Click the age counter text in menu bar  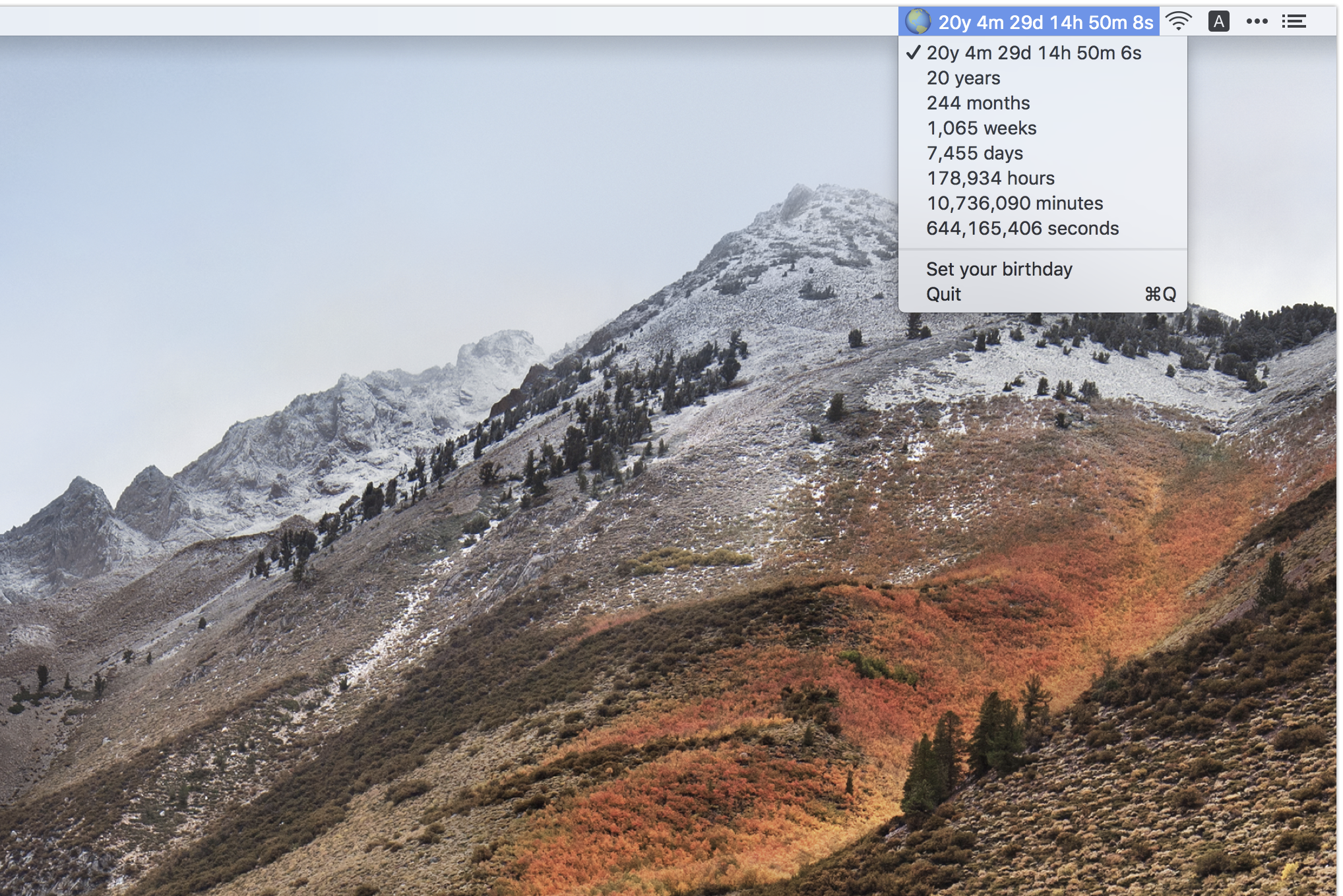[1045, 22]
